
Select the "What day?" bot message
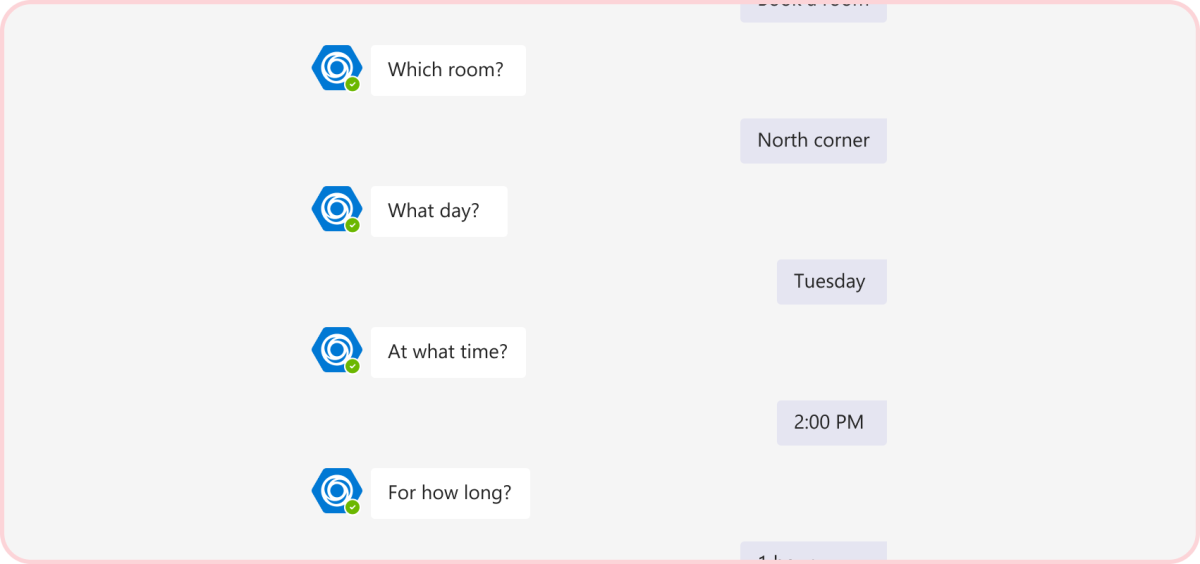click(438, 211)
